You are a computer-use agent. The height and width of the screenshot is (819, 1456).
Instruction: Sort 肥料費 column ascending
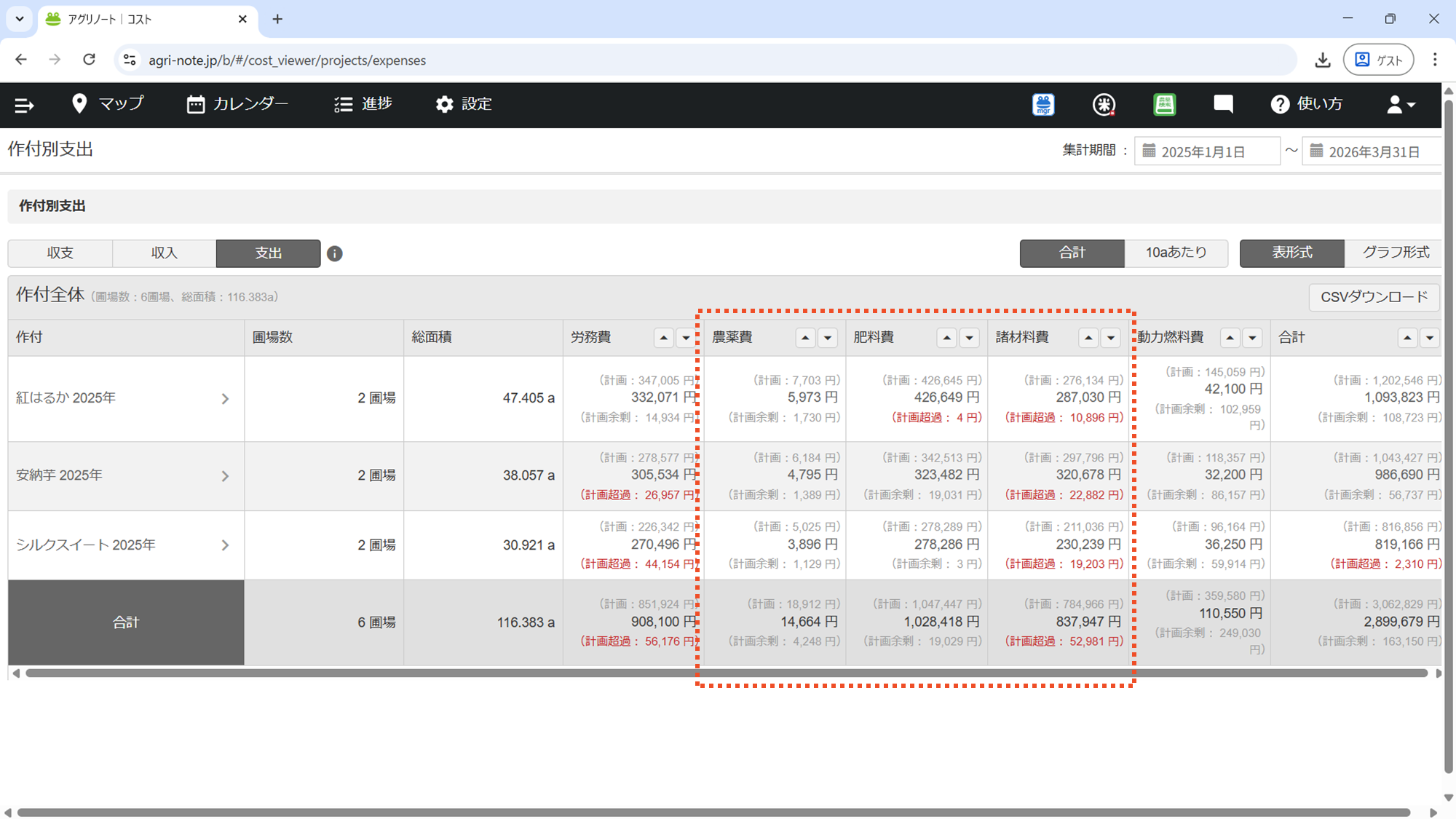[946, 338]
